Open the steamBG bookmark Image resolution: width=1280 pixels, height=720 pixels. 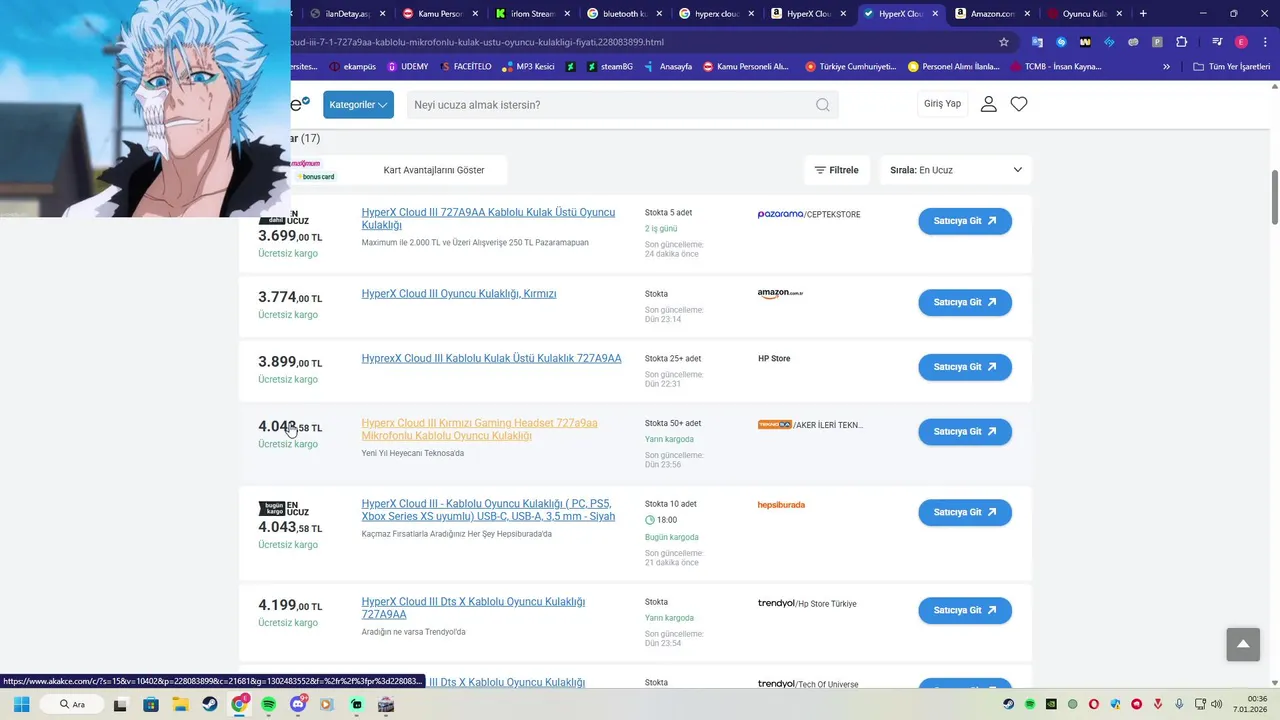[x=609, y=67]
